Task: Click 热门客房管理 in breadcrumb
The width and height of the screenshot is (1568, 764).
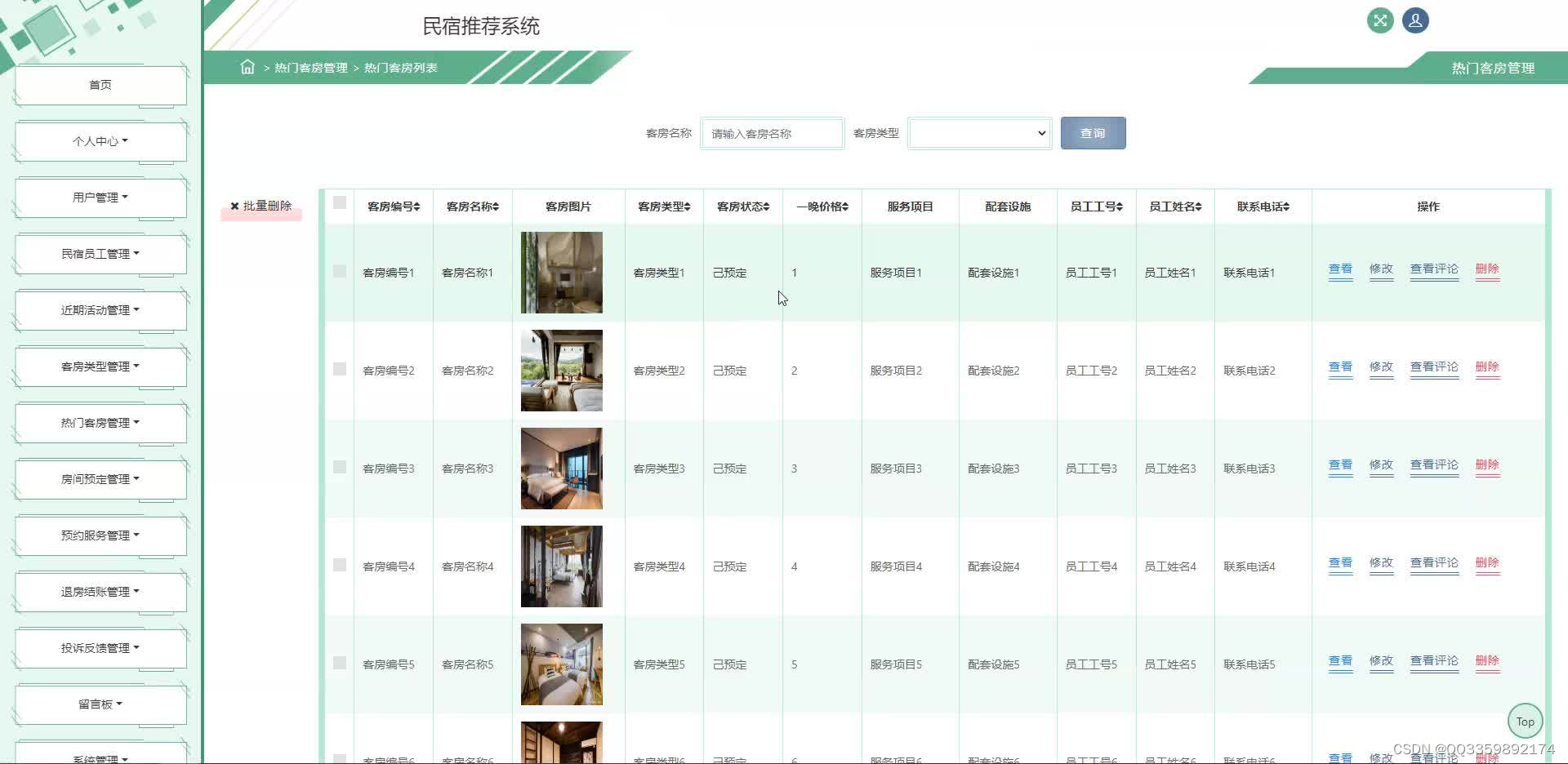Action: tap(311, 68)
